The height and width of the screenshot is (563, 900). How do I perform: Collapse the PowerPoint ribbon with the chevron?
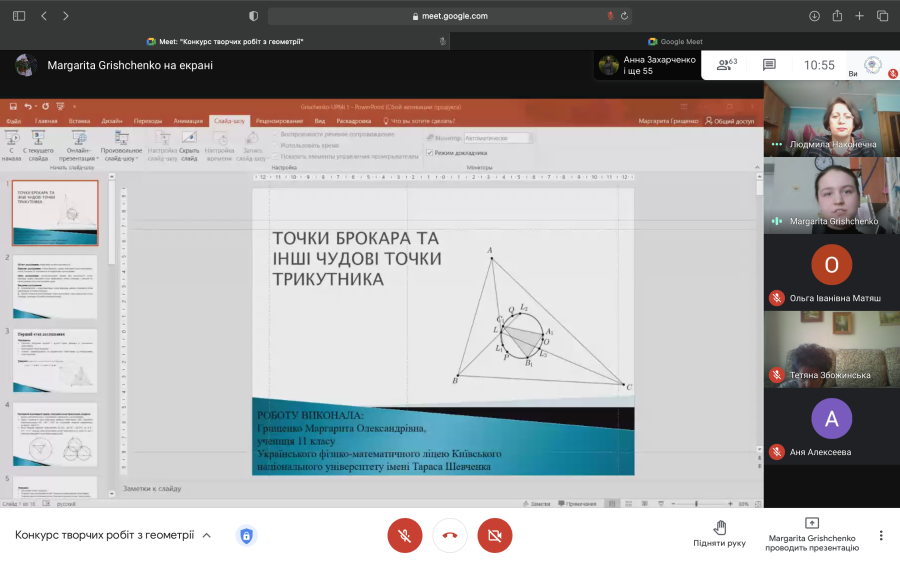tap(757, 167)
